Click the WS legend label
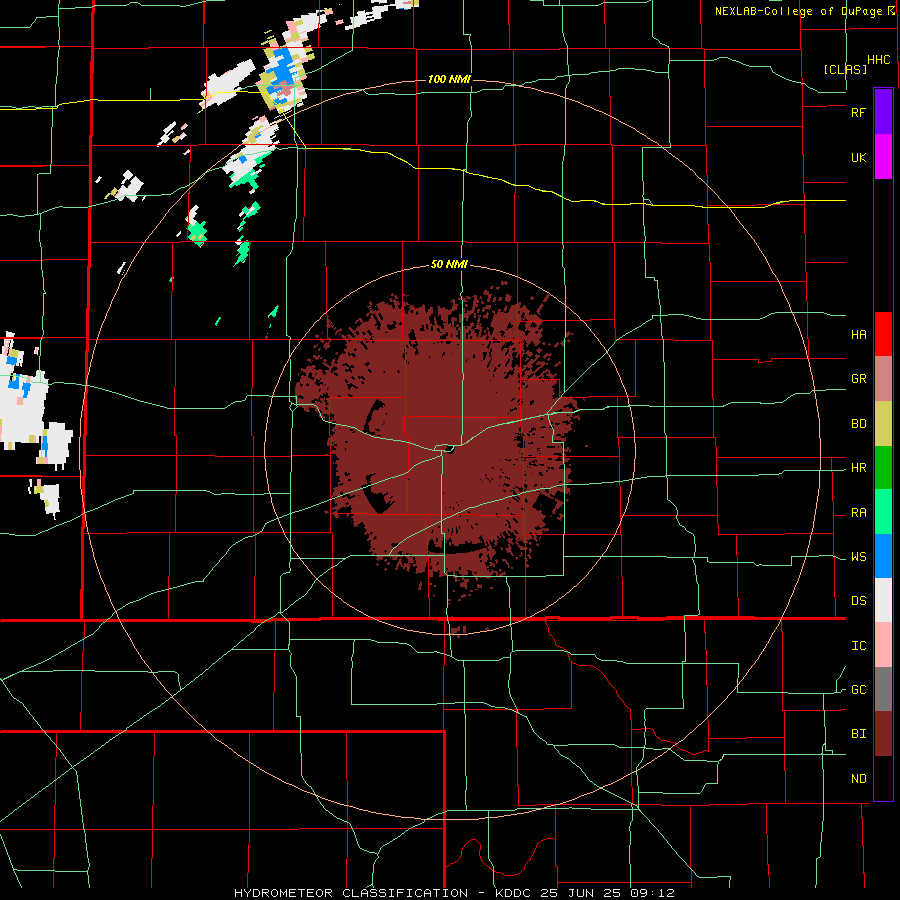900x900 pixels. 858,557
